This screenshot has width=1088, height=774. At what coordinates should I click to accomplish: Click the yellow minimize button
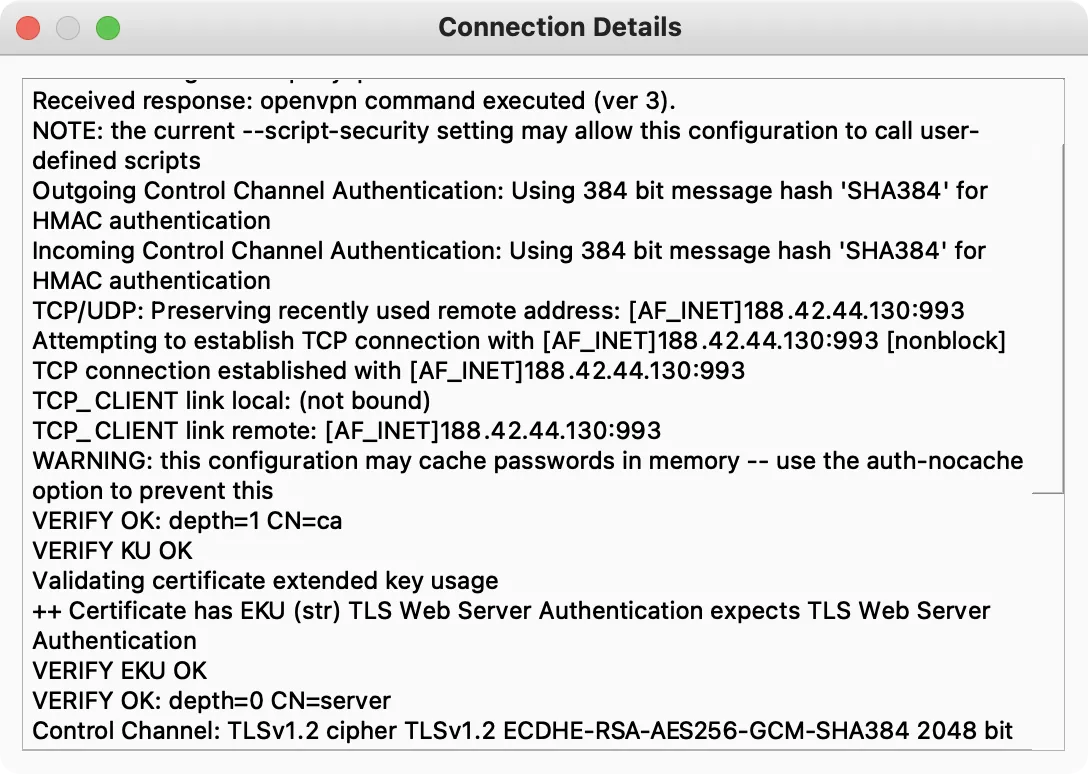pos(66,27)
